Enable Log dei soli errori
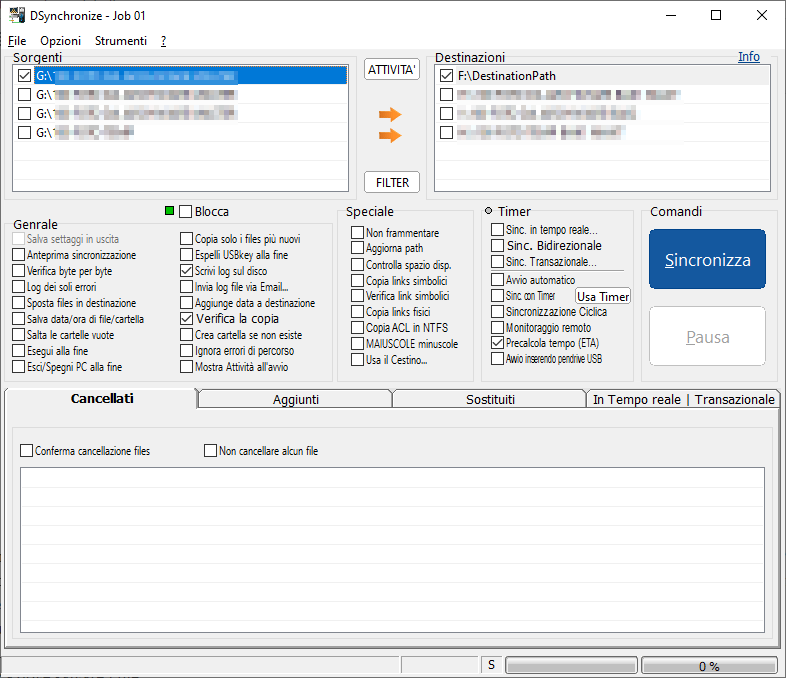This screenshot has width=786, height=678. click(x=19, y=287)
